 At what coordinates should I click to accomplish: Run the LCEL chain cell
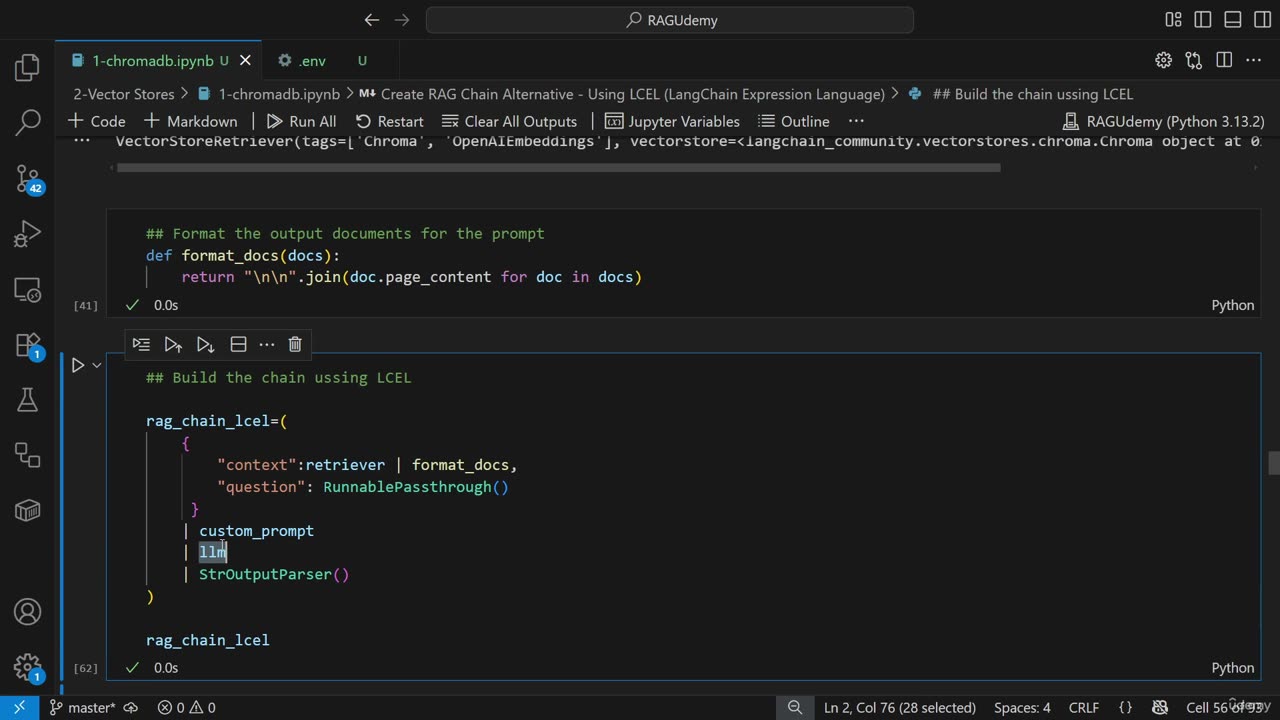pos(77,365)
